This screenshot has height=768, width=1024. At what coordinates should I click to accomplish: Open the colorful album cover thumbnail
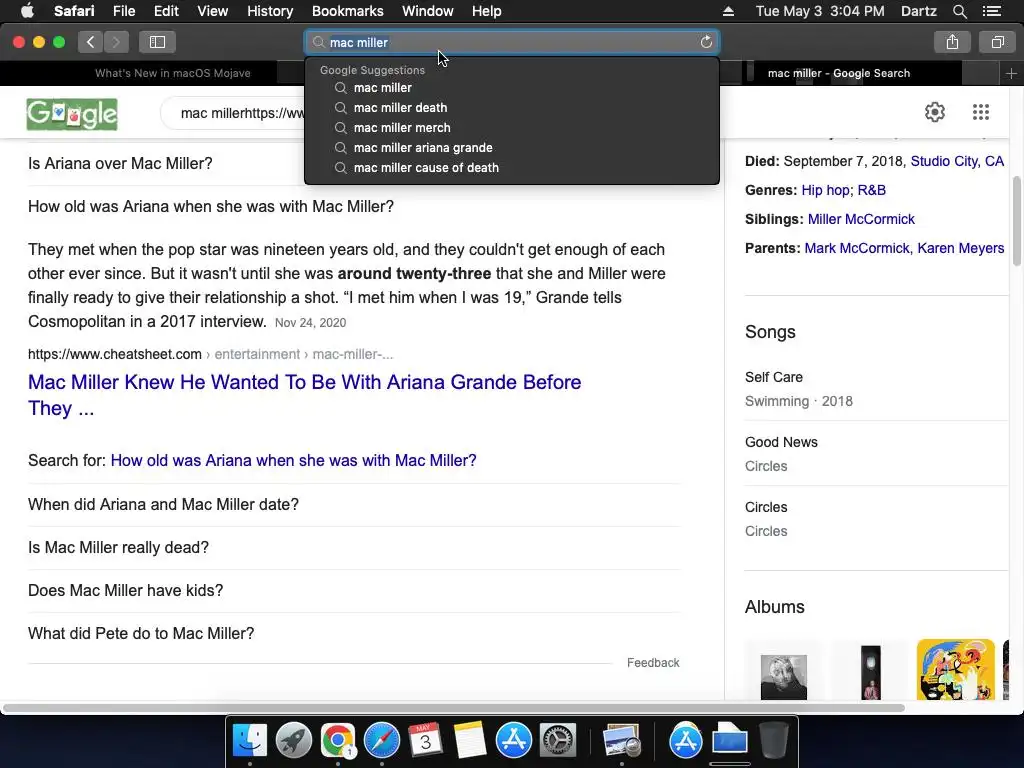(x=955, y=669)
